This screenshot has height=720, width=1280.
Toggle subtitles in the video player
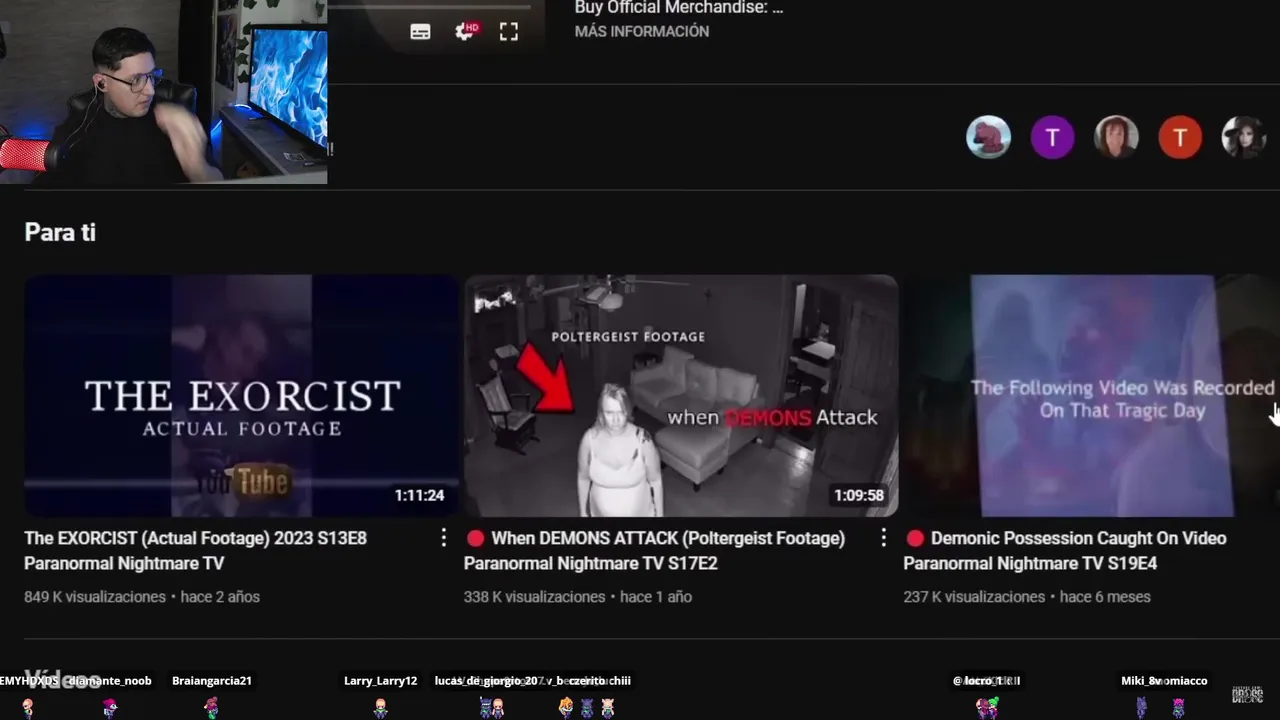420,32
